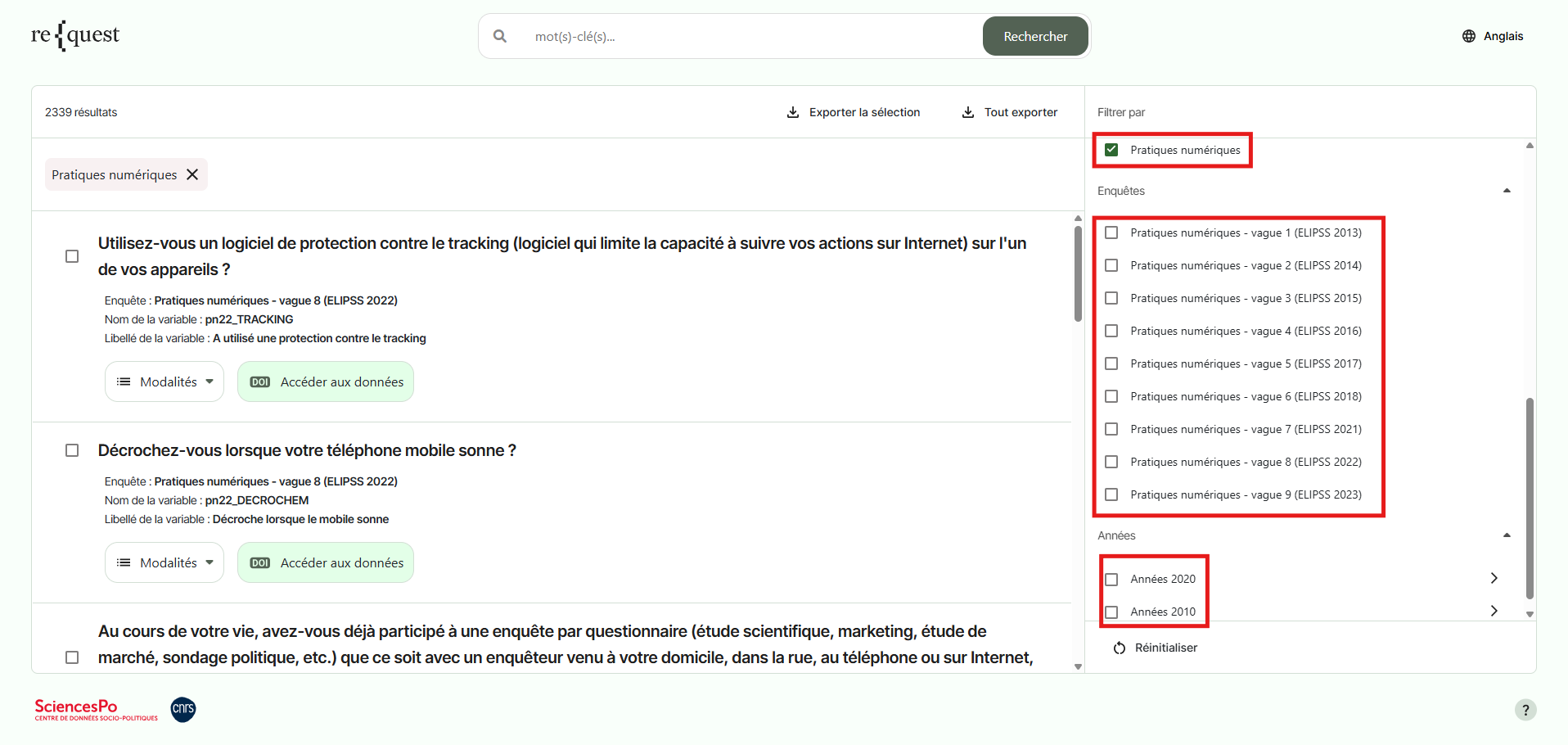
Task: Click the magnifying glass search icon
Action: 500,36
